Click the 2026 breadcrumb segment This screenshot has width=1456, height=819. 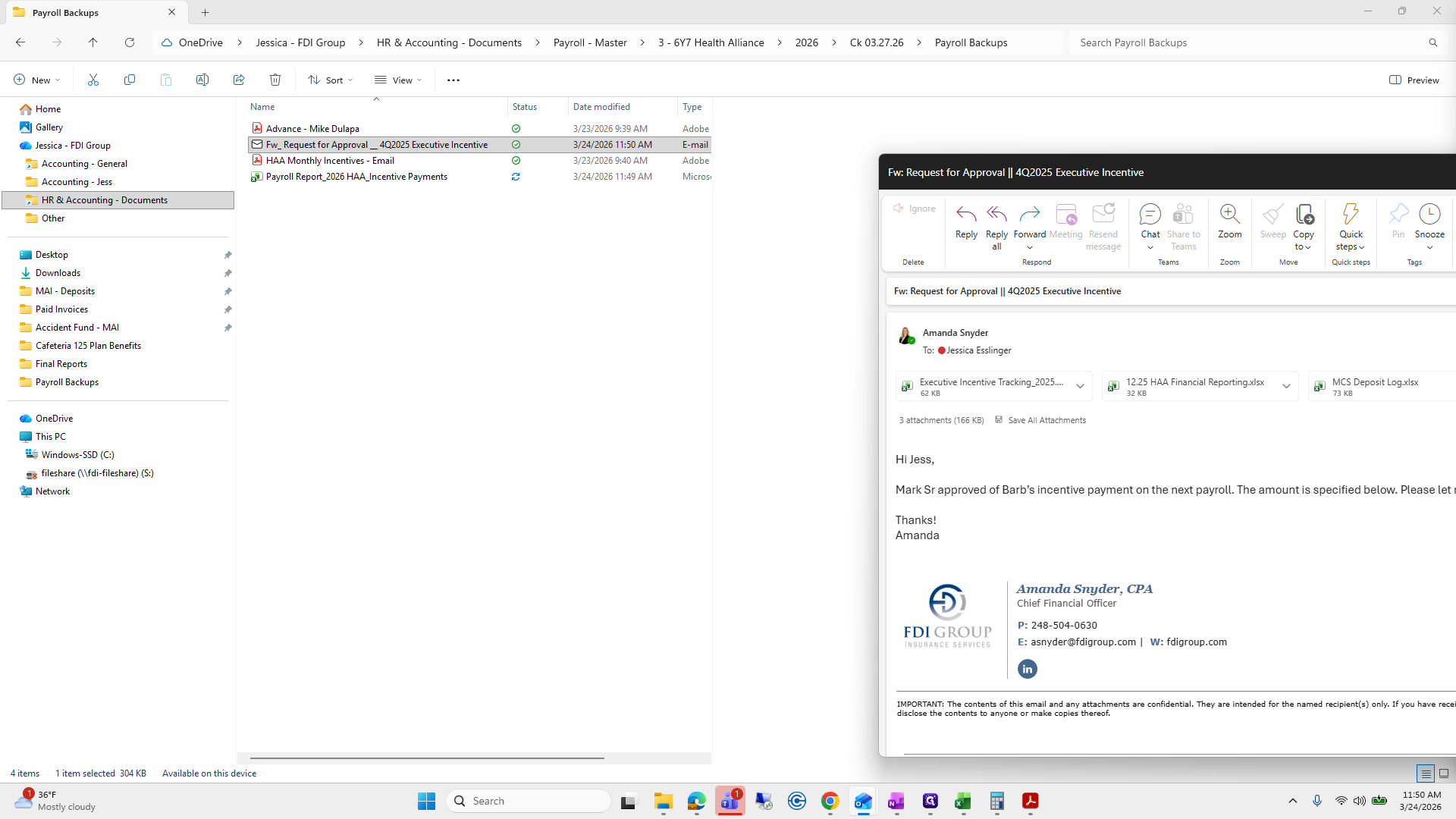pyautogui.click(x=806, y=42)
